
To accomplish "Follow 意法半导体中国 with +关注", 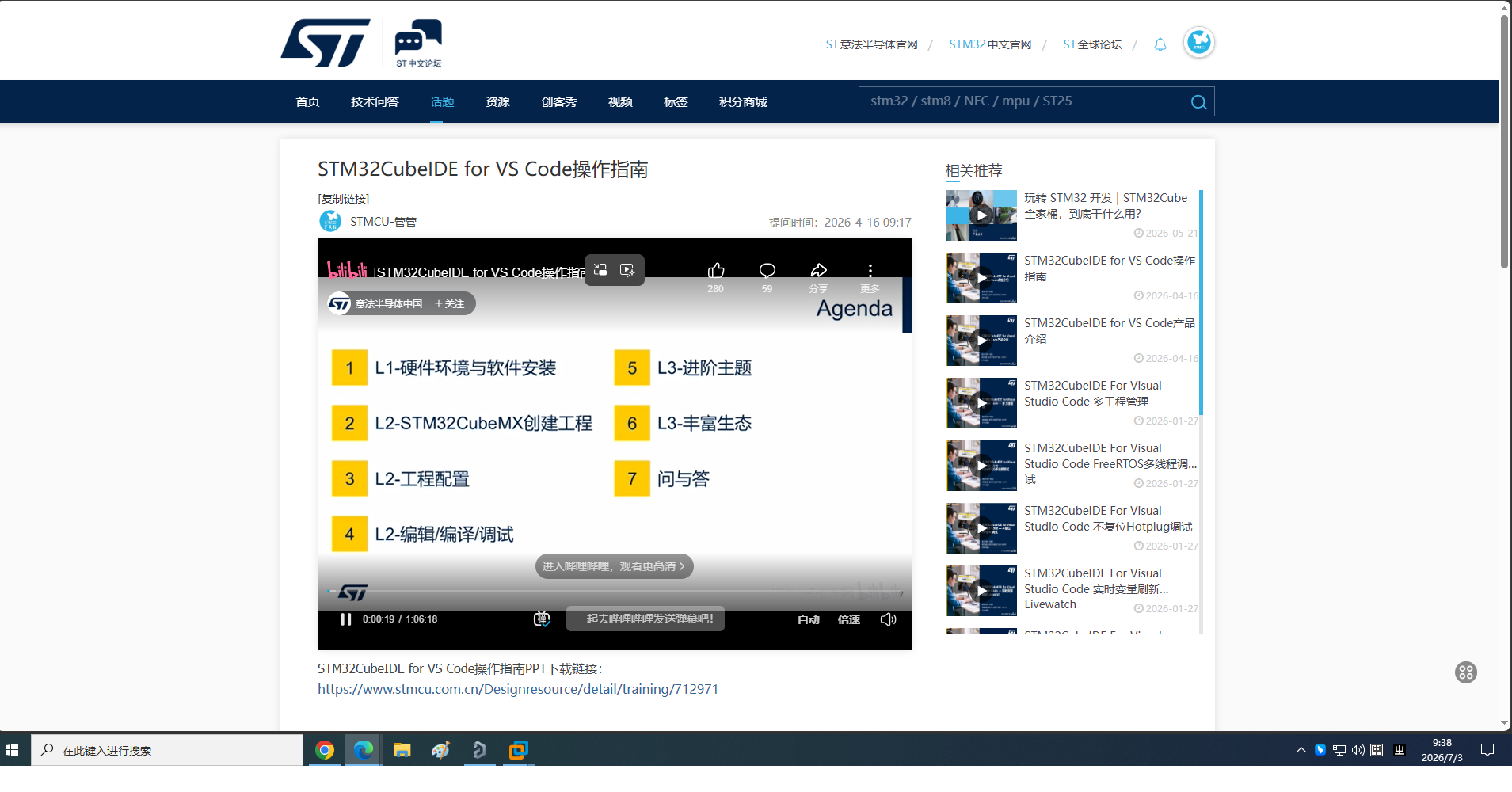I will [x=449, y=303].
